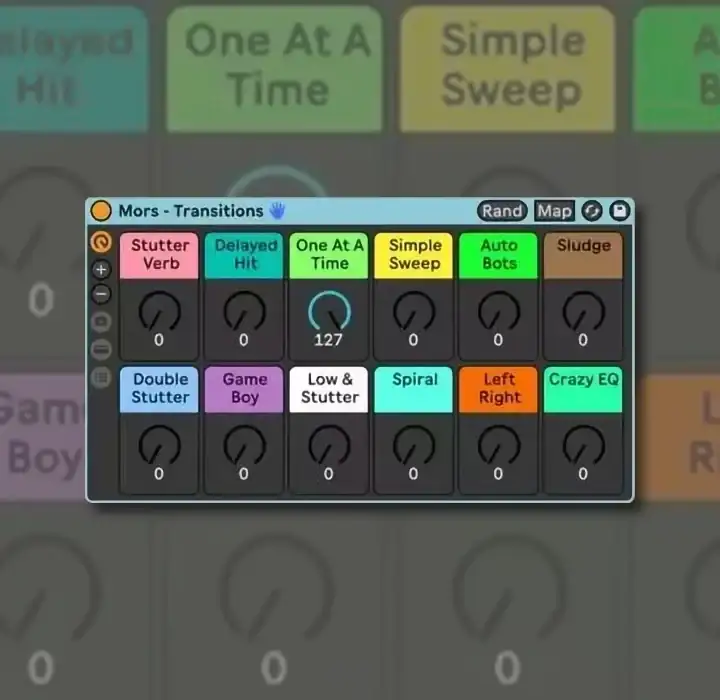The image size is (720, 700).
Task: Click the Spiral macro knob
Action: click(x=414, y=445)
